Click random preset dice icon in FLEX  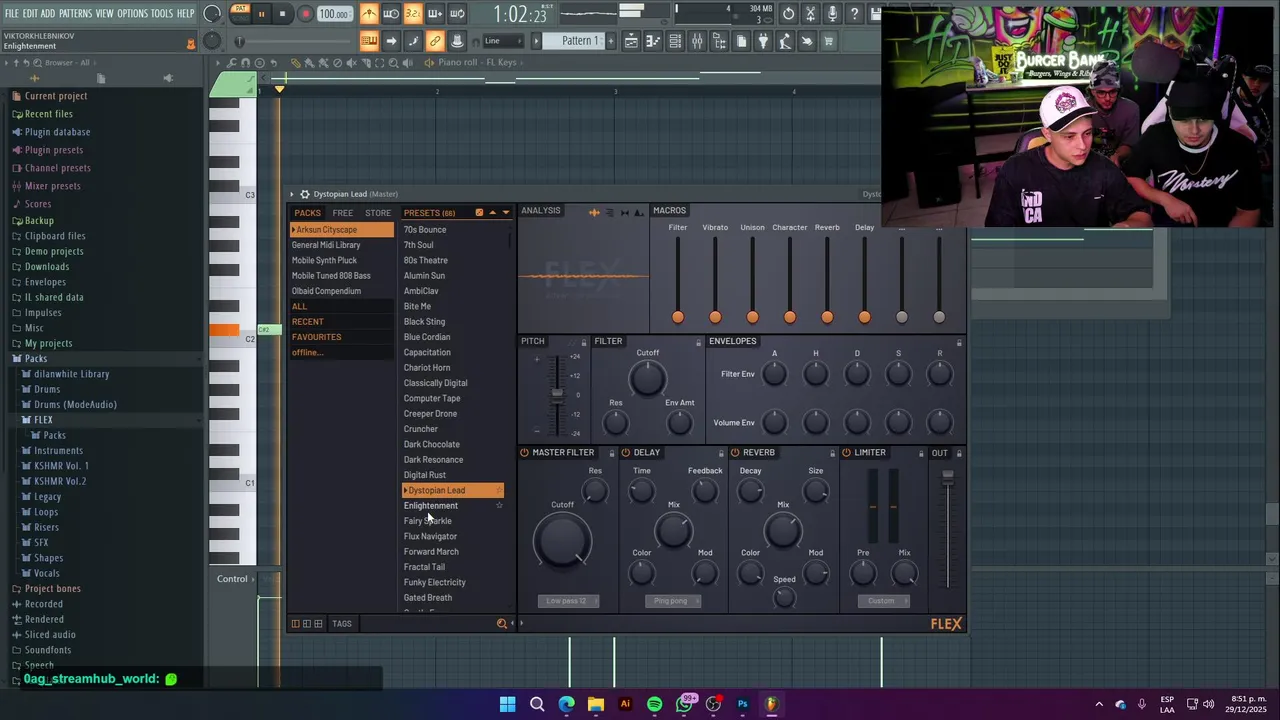pyautogui.click(x=479, y=213)
